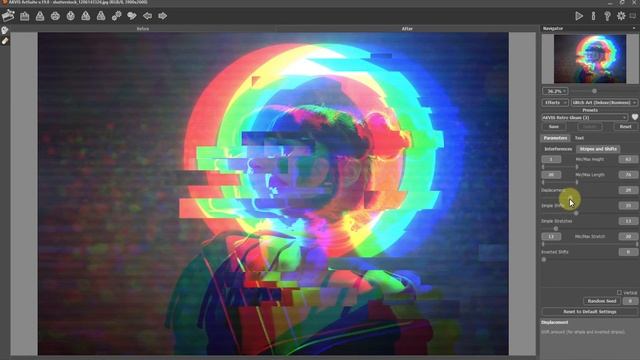
Task: Click the Displacement slider track
Action: 590,198
